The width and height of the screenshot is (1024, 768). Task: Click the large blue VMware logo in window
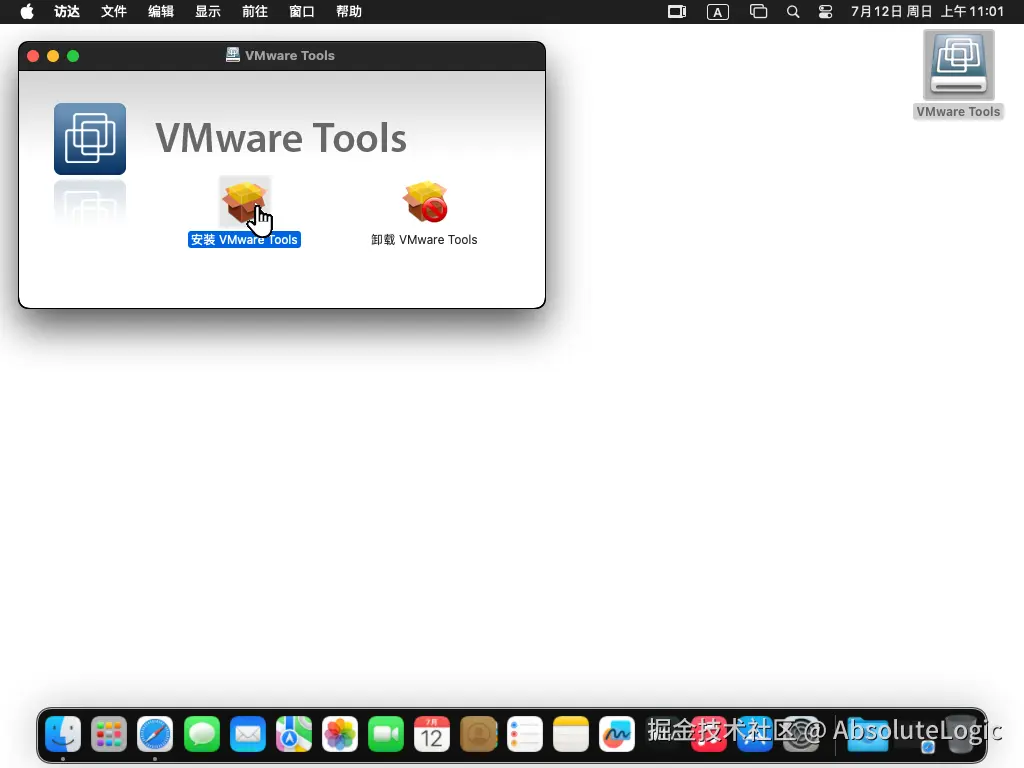coord(90,138)
